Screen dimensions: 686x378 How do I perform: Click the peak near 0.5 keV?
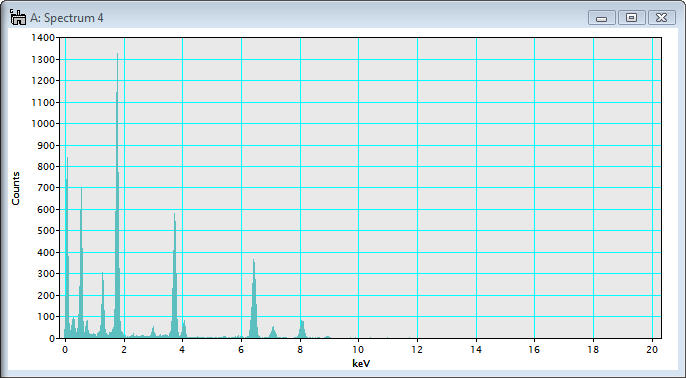pos(81,262)
